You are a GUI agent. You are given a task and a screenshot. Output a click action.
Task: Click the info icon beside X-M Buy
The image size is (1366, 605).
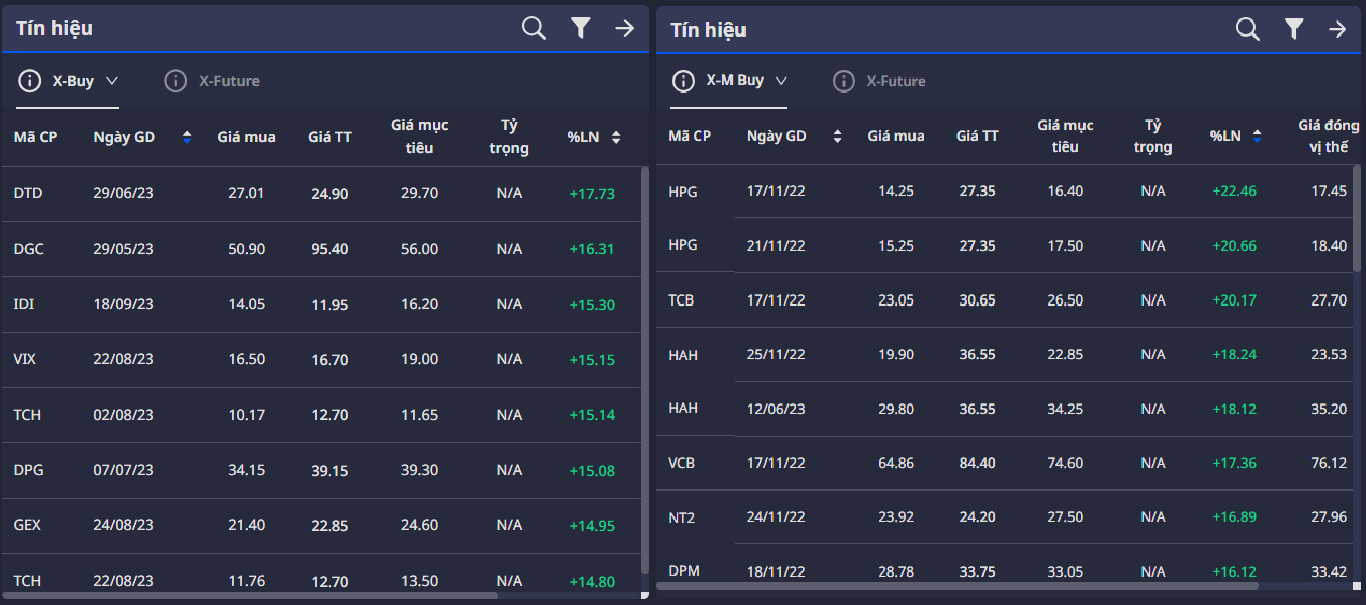(x=684, y=81)
